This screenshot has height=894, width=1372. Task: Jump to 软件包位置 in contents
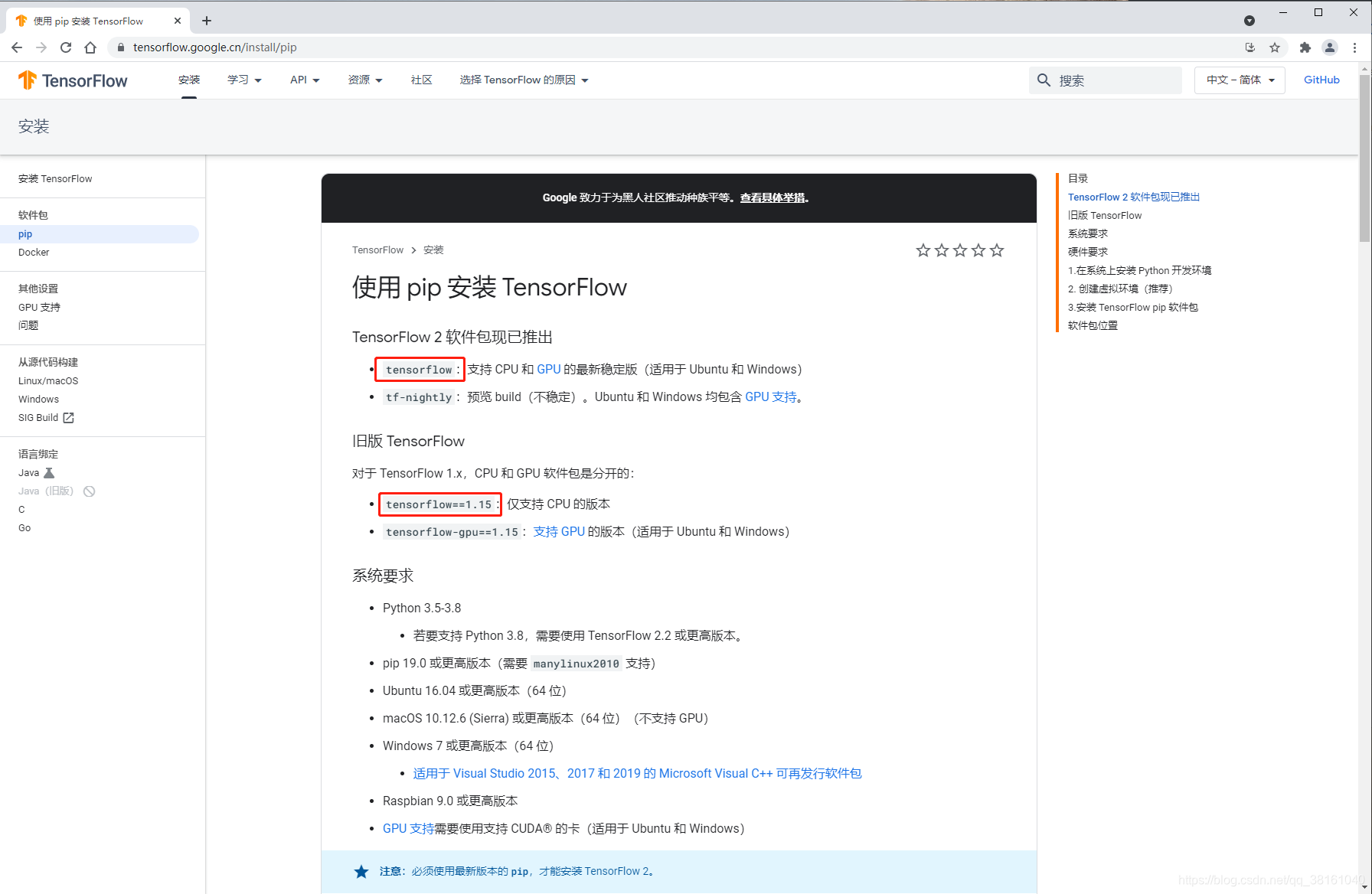(x=1093, y=325)
